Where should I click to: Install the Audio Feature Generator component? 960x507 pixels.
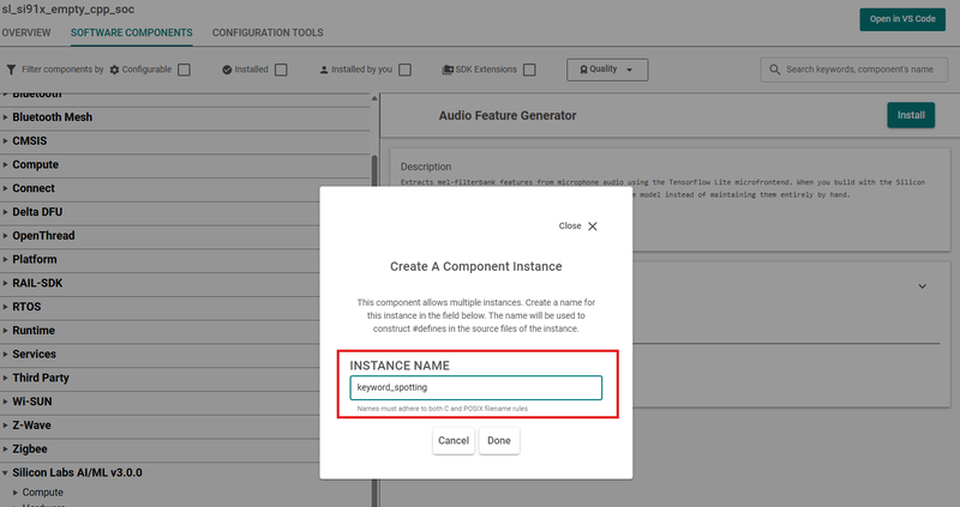tap(910, 115)
